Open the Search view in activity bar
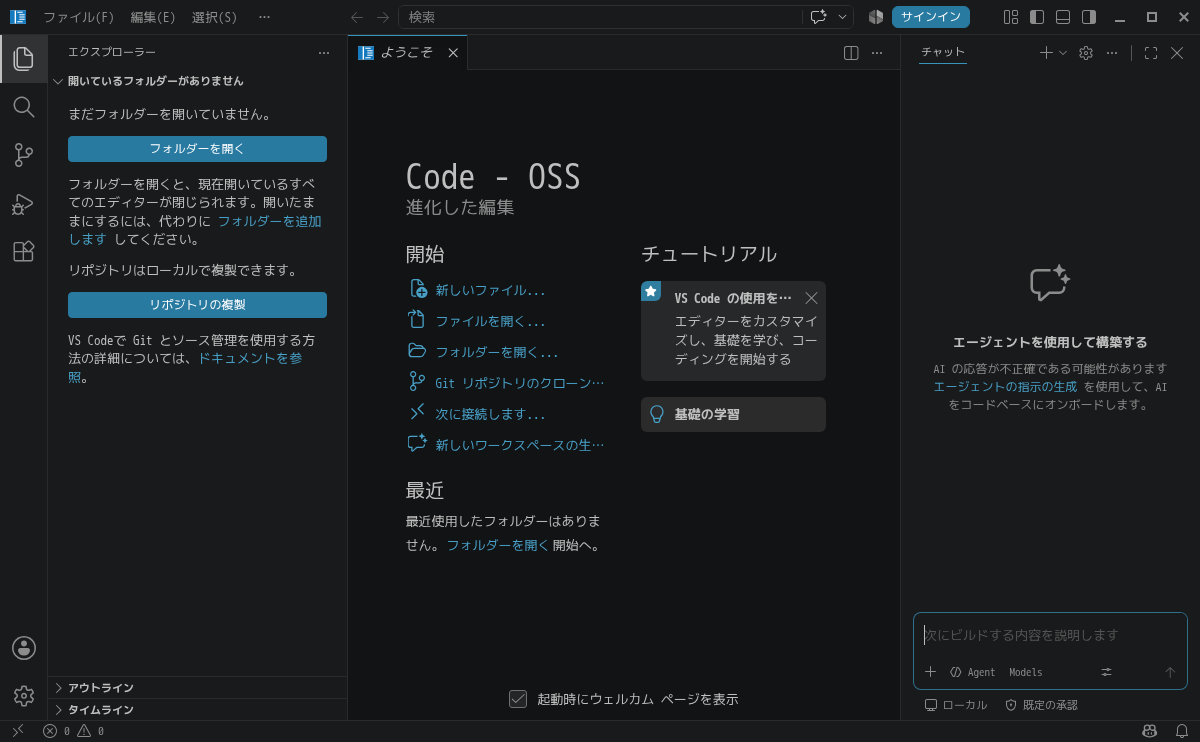Screen dimensions: 1200x742 (23, 107)
